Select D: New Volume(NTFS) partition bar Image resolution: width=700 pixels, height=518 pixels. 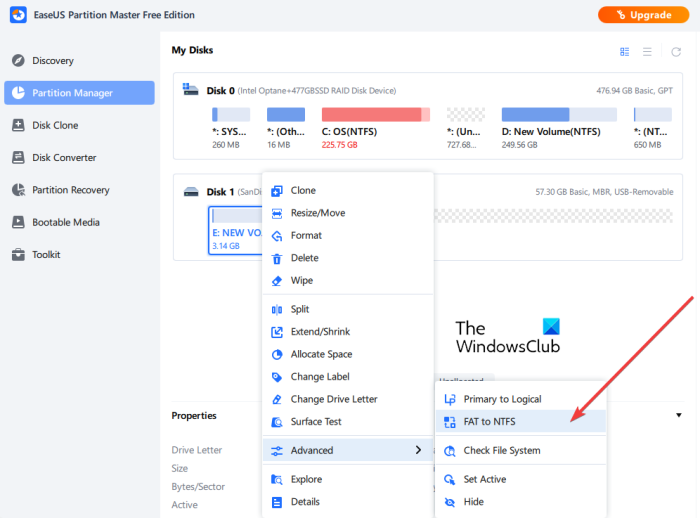559,115
